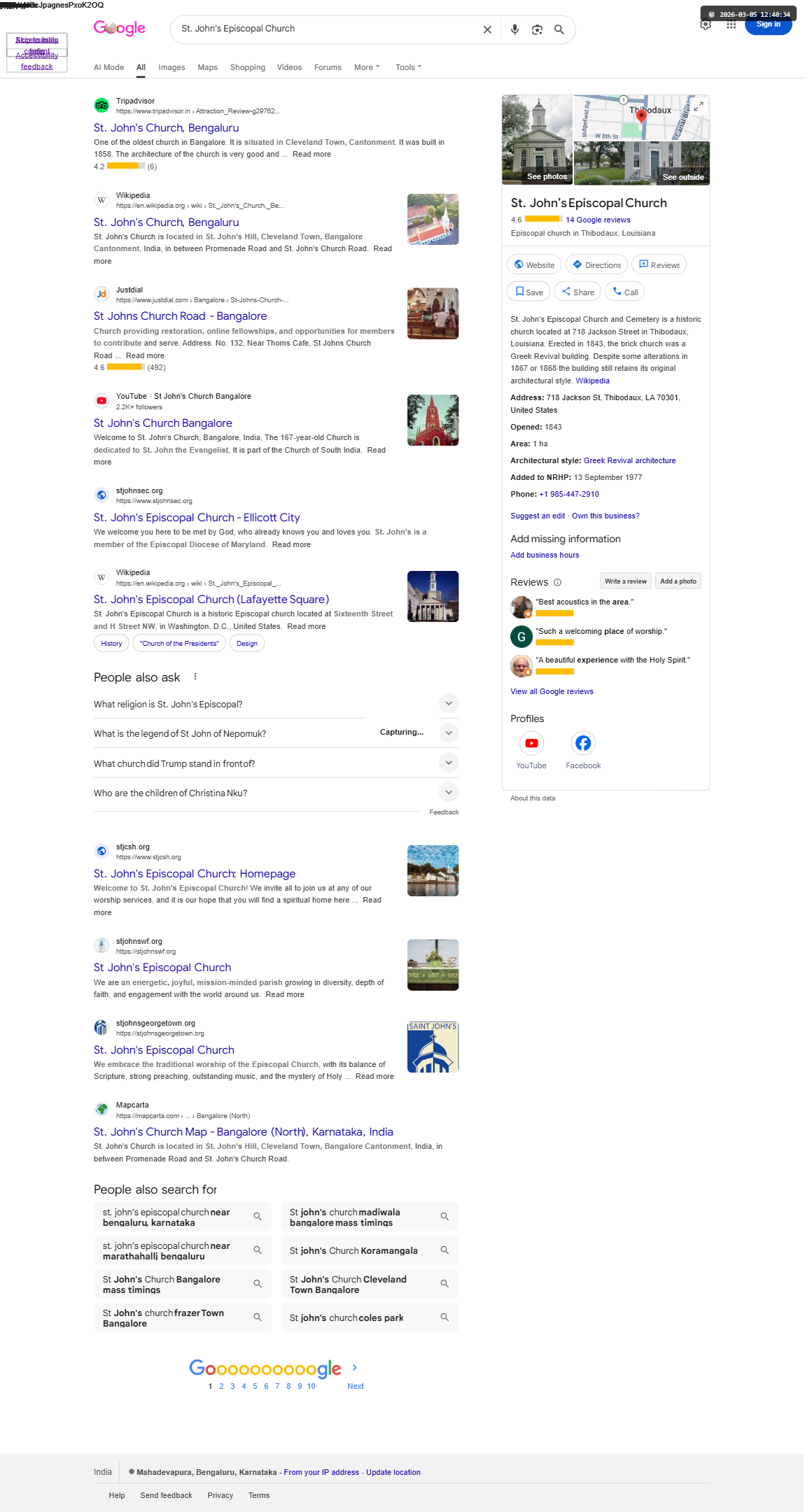Open the Thibodaux map thumbnail
This screenshot has height=1512, width=812.
click(x=642, y=118)
